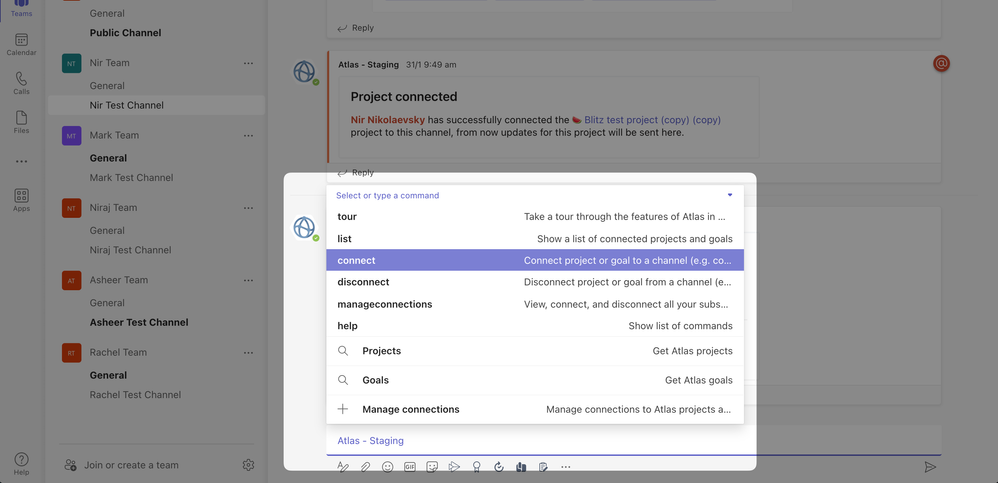Click the Atlas globe avatar beside command list
998x483 pixels.
tap(305, 227)
